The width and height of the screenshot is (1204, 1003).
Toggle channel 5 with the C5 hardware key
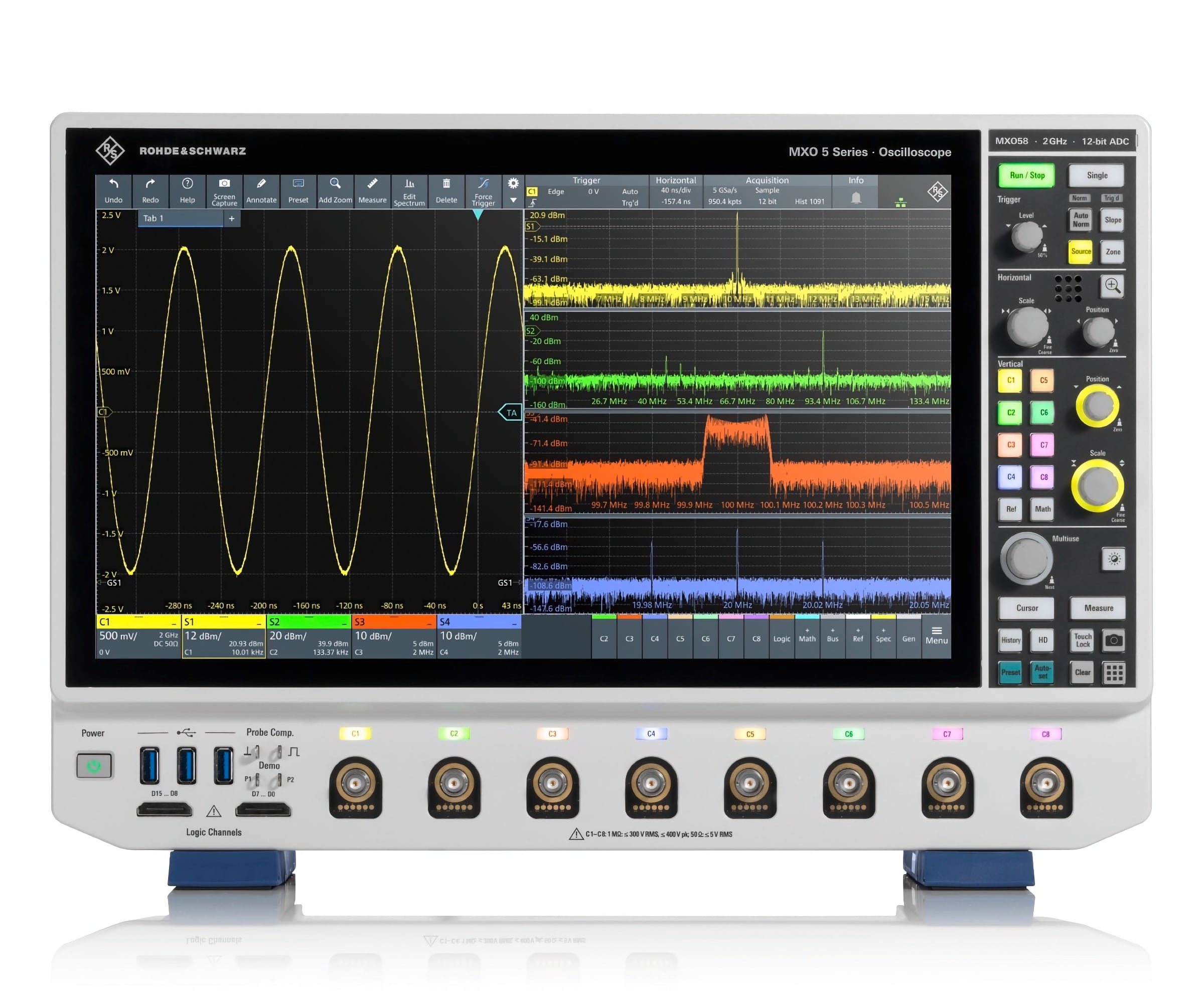click(1043, 381)
